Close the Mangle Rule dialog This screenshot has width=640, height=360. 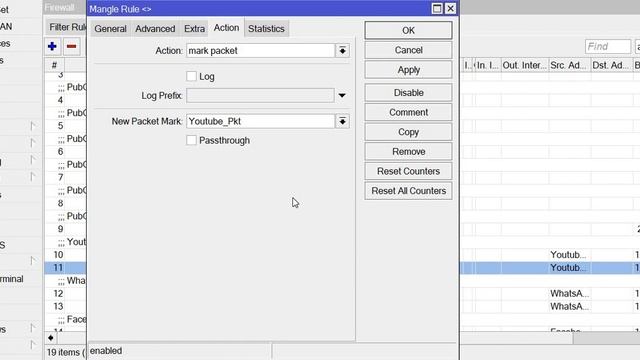pyautogui.click(x=450, y=9)
